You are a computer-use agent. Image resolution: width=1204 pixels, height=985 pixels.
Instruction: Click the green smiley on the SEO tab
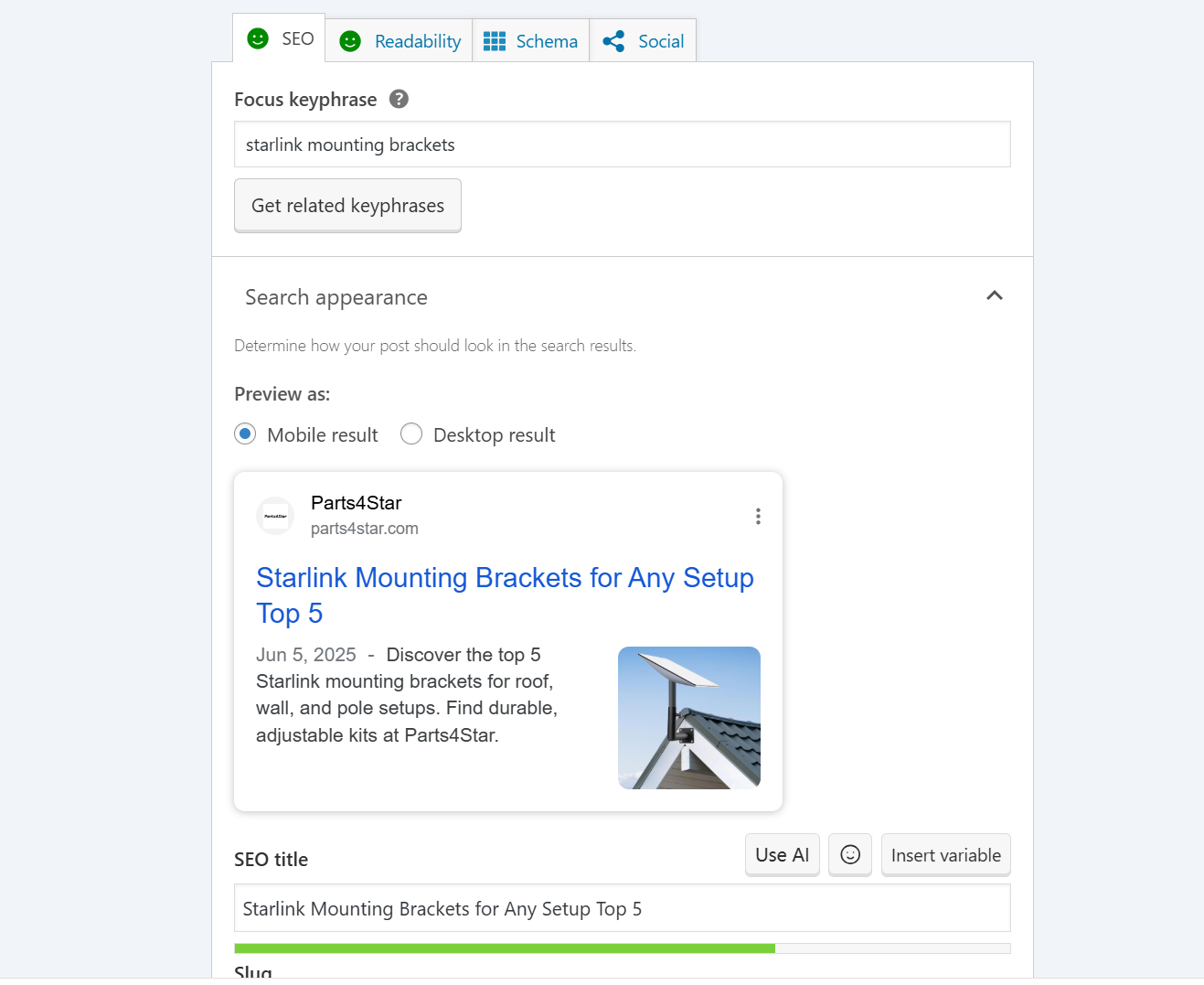(x=256, y=38)
